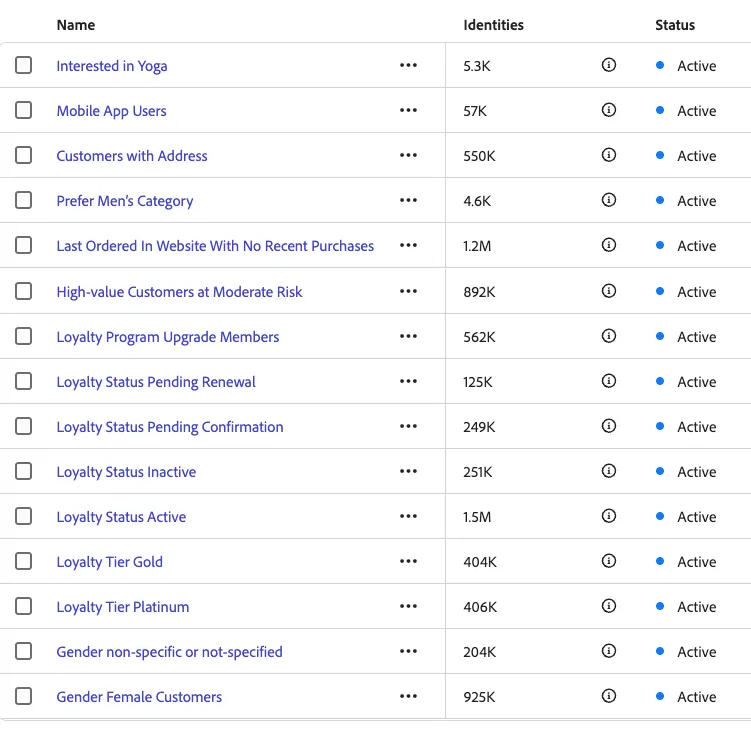Open info icon for Interested in Yoga row
751x731 pixels.
pos(608,65)
